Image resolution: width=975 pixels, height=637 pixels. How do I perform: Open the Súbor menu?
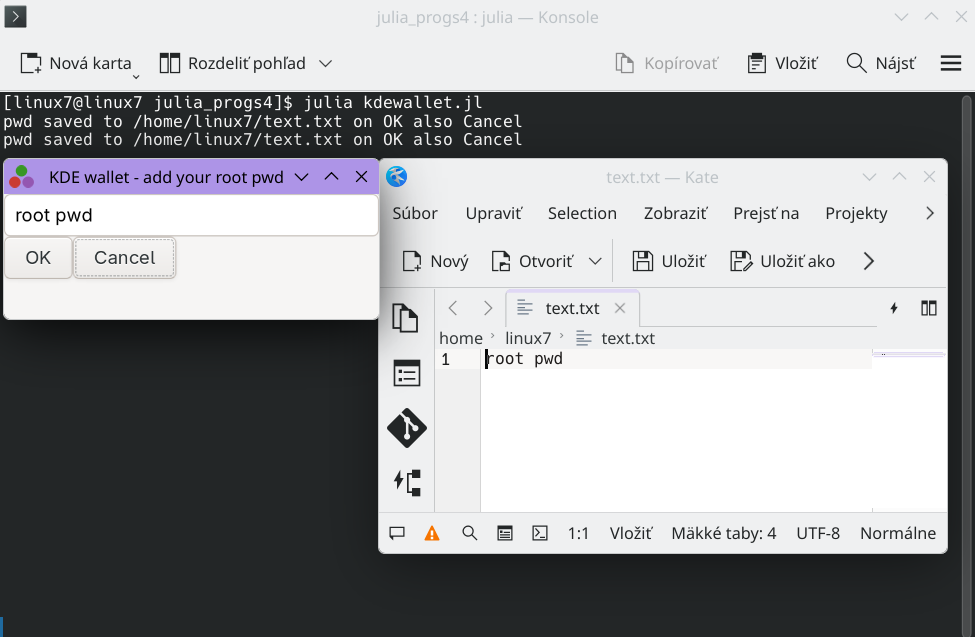pyautogui.click(x=415, y=213)
